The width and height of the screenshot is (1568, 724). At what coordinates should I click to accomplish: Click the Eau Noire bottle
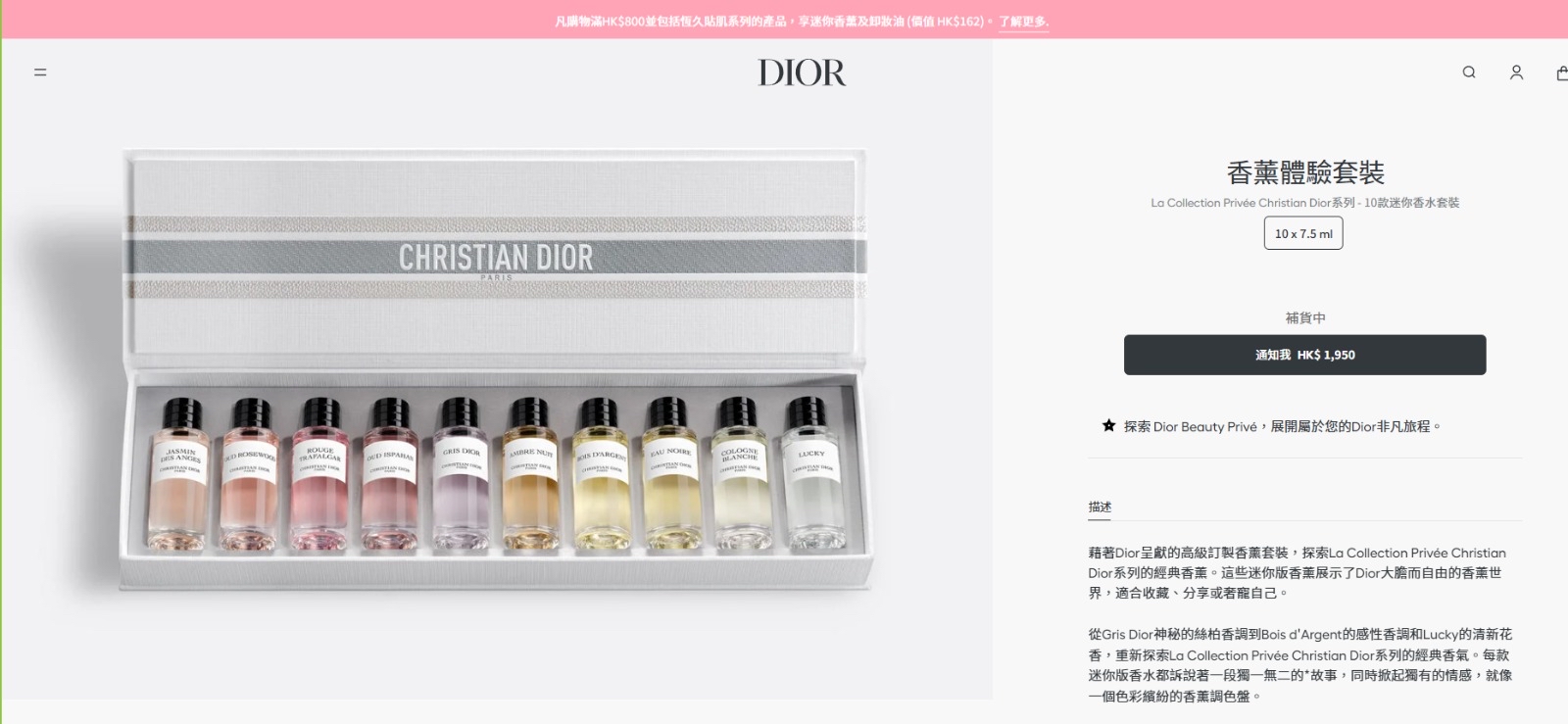pyautogui.click(x=670, y=472)
